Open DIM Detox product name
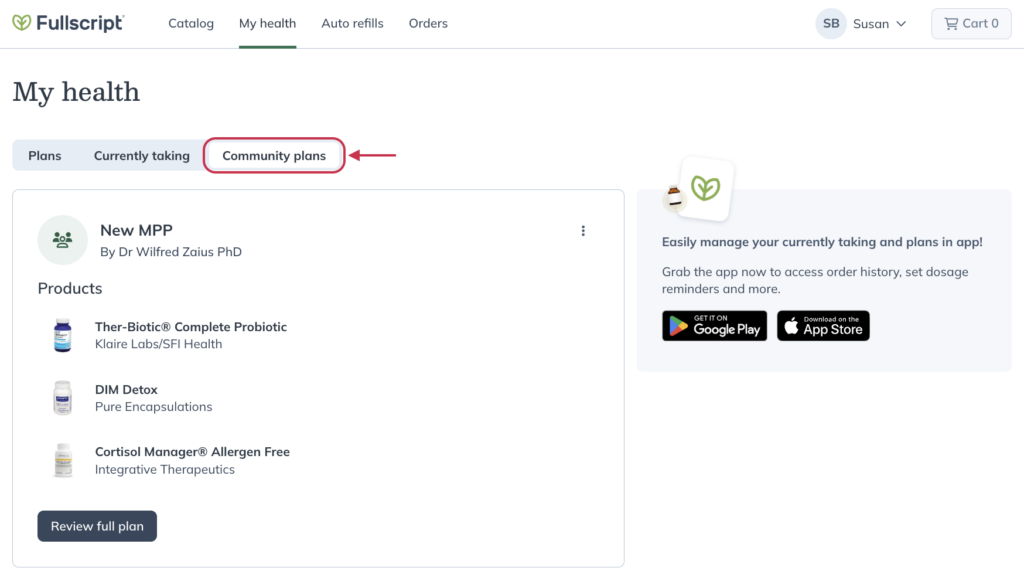This screenshot has width=1024, height=578. point(126,389)
